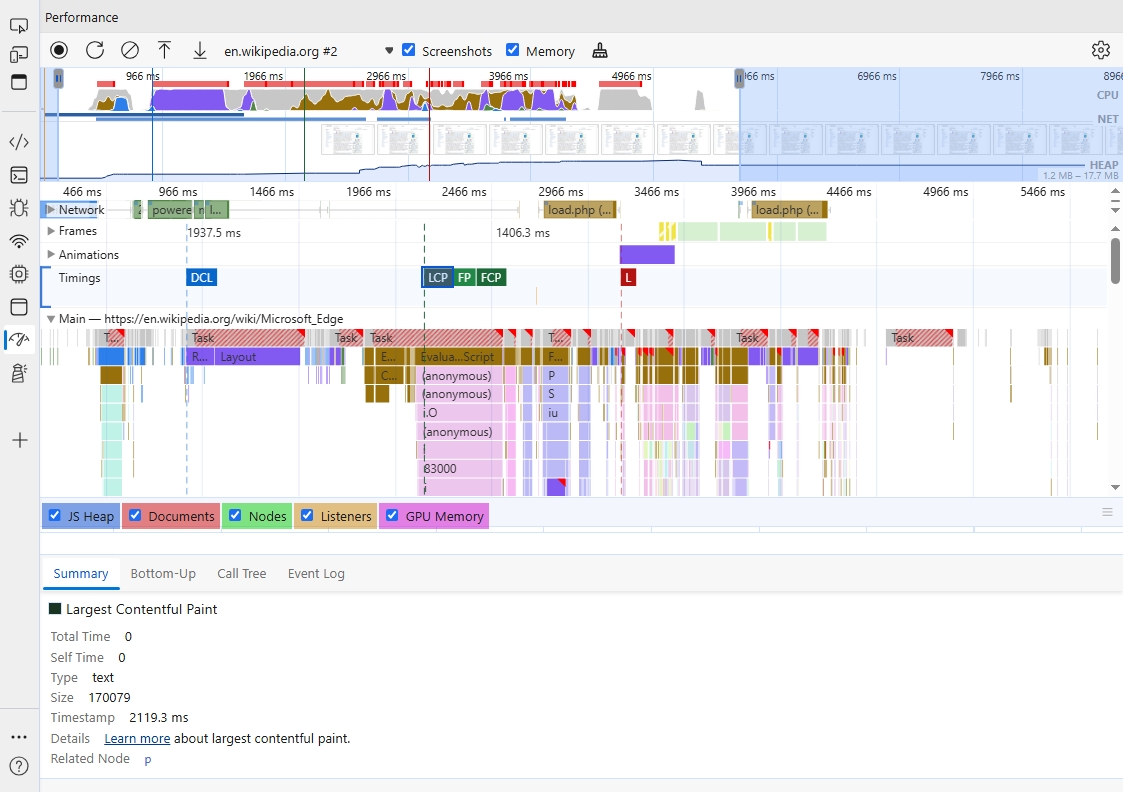Expand the Animations track

[x=51, y=254]
